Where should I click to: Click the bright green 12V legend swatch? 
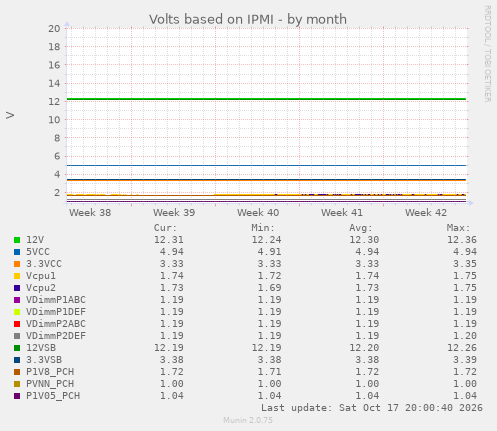[17, 240]
